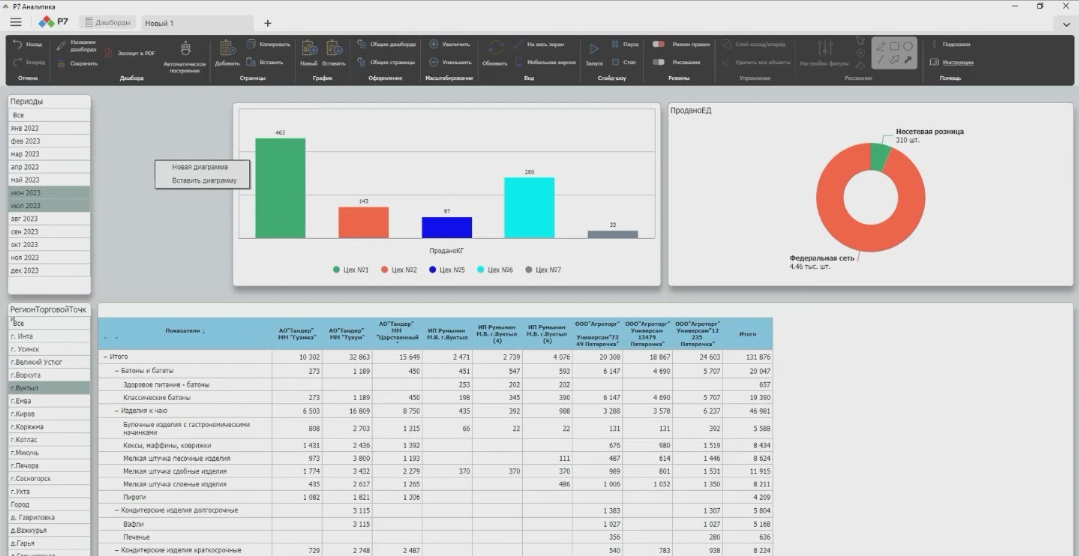Viewport: 1079px width, 556px height.
Task: Click the Итого column header
Action: 747,334
